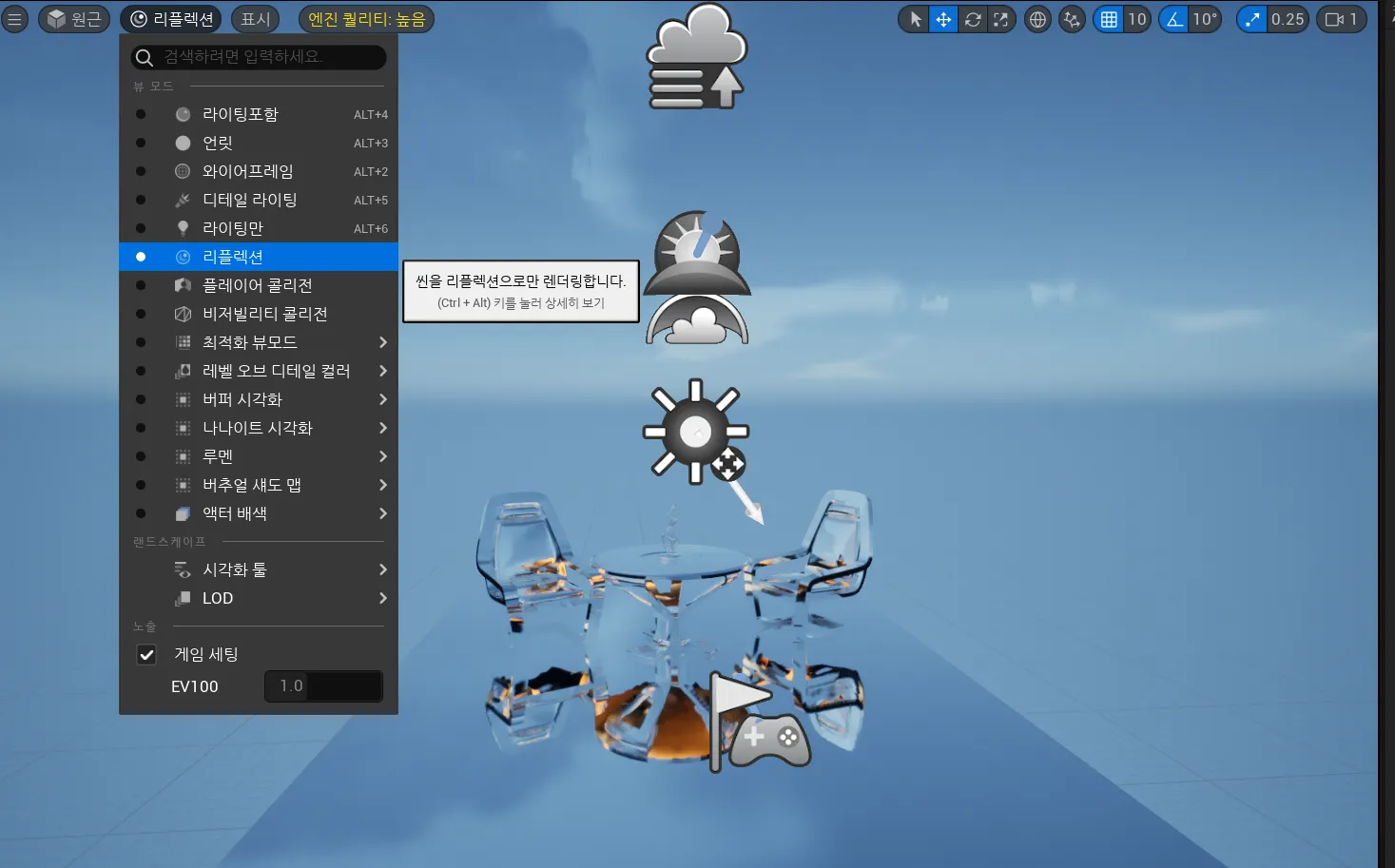Click the lit sphere icon beside 라이팅포함
This screenshot has height=868, width=1395.
[183, 114]
